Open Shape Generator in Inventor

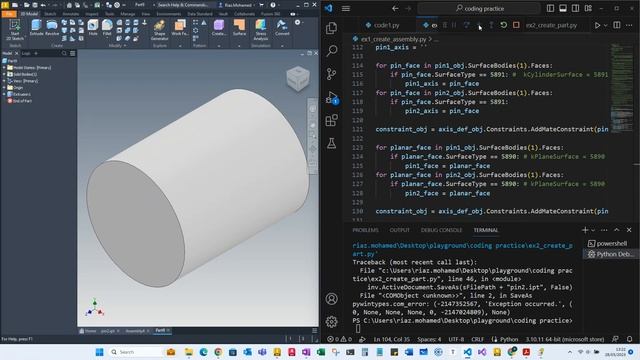click(x=159, y=30)
